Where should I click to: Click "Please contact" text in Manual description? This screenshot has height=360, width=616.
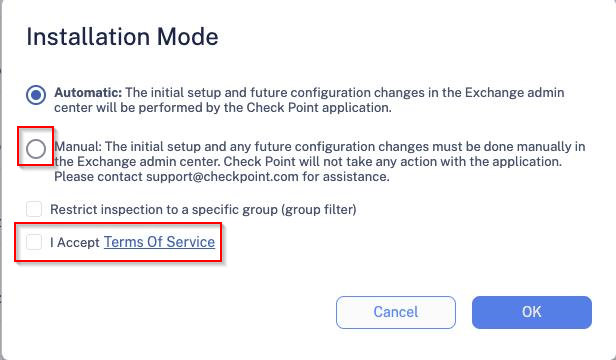pos(98,177)
